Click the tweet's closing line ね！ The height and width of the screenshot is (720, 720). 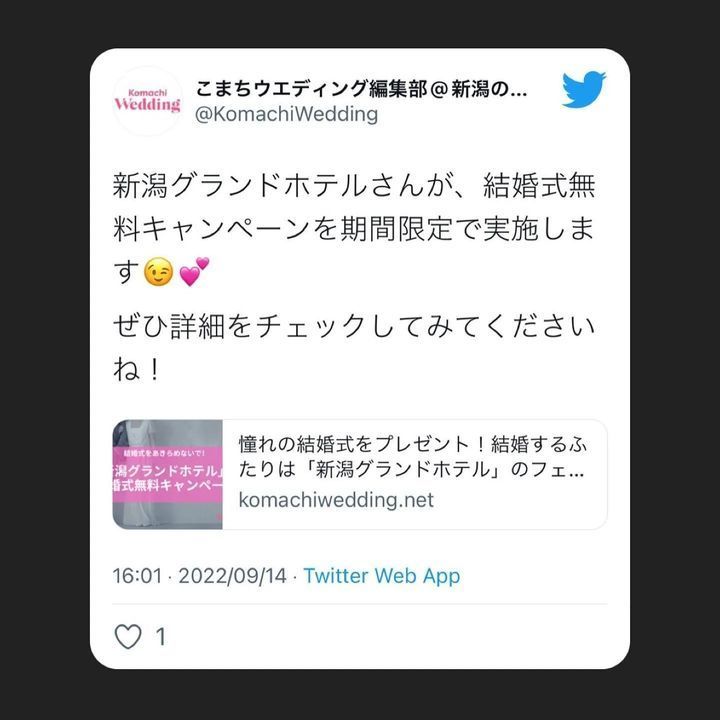click(136, 369)
